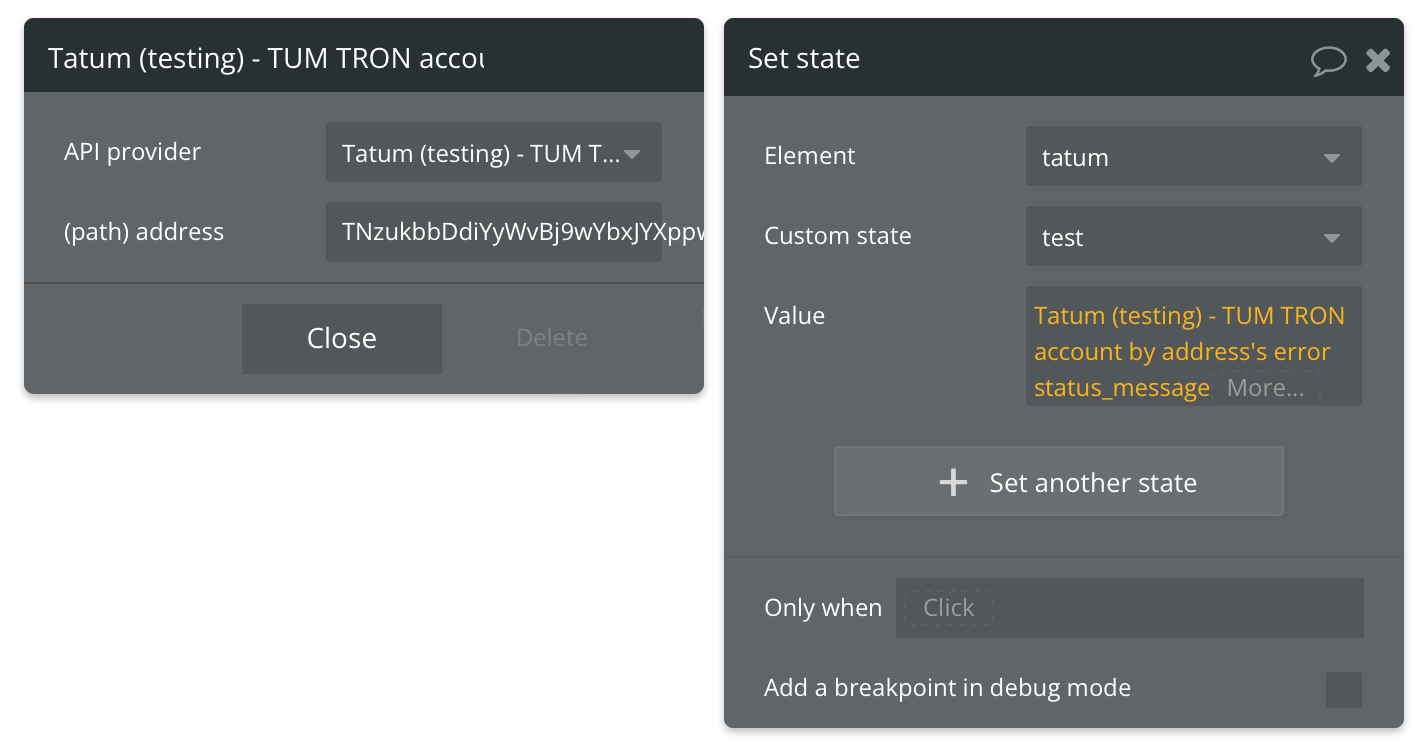The width and height of the screenshot is (1414, 744).
Task: Click the (path) address input field
Action: click(494, 232)
